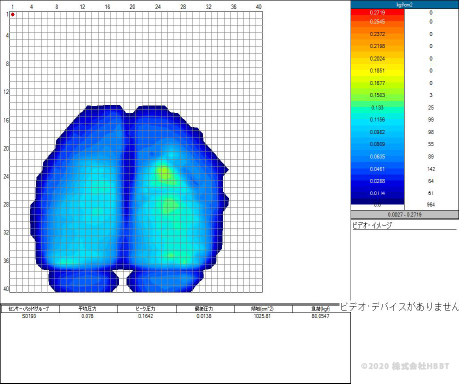The width and height of the screenshot is (459, 384).
Task: Click the 0.1642 peak pressure value cell
Action: 146,316
